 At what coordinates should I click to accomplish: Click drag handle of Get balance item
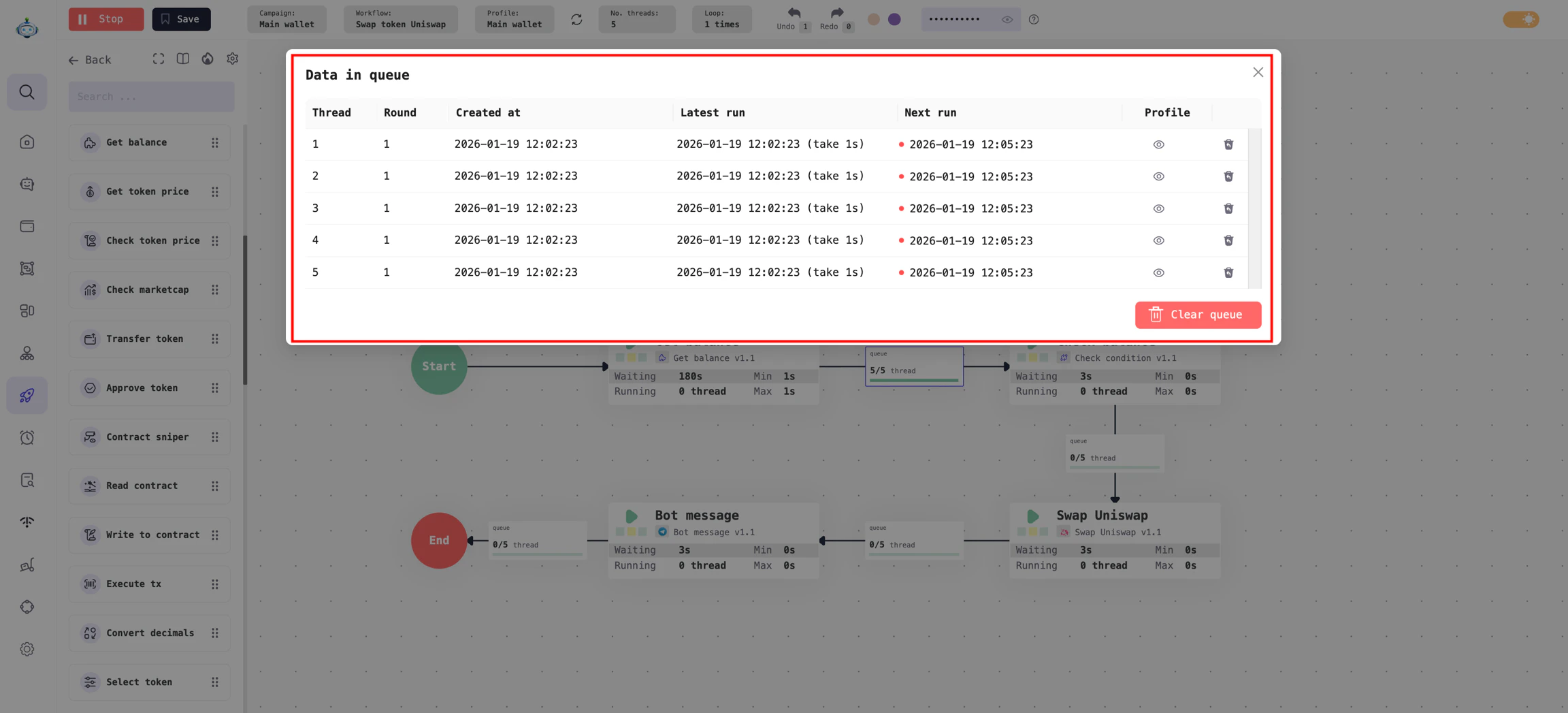pyautogui.click(x=215, y=142)
